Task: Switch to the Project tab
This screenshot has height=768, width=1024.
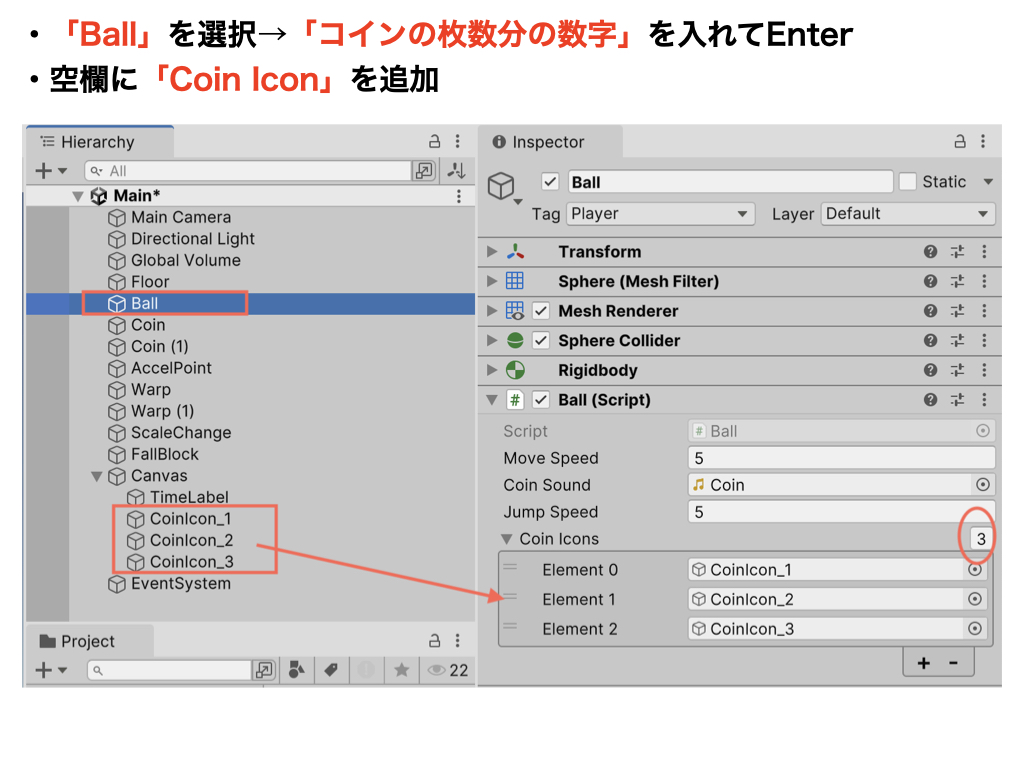Action: pos(88,642)
